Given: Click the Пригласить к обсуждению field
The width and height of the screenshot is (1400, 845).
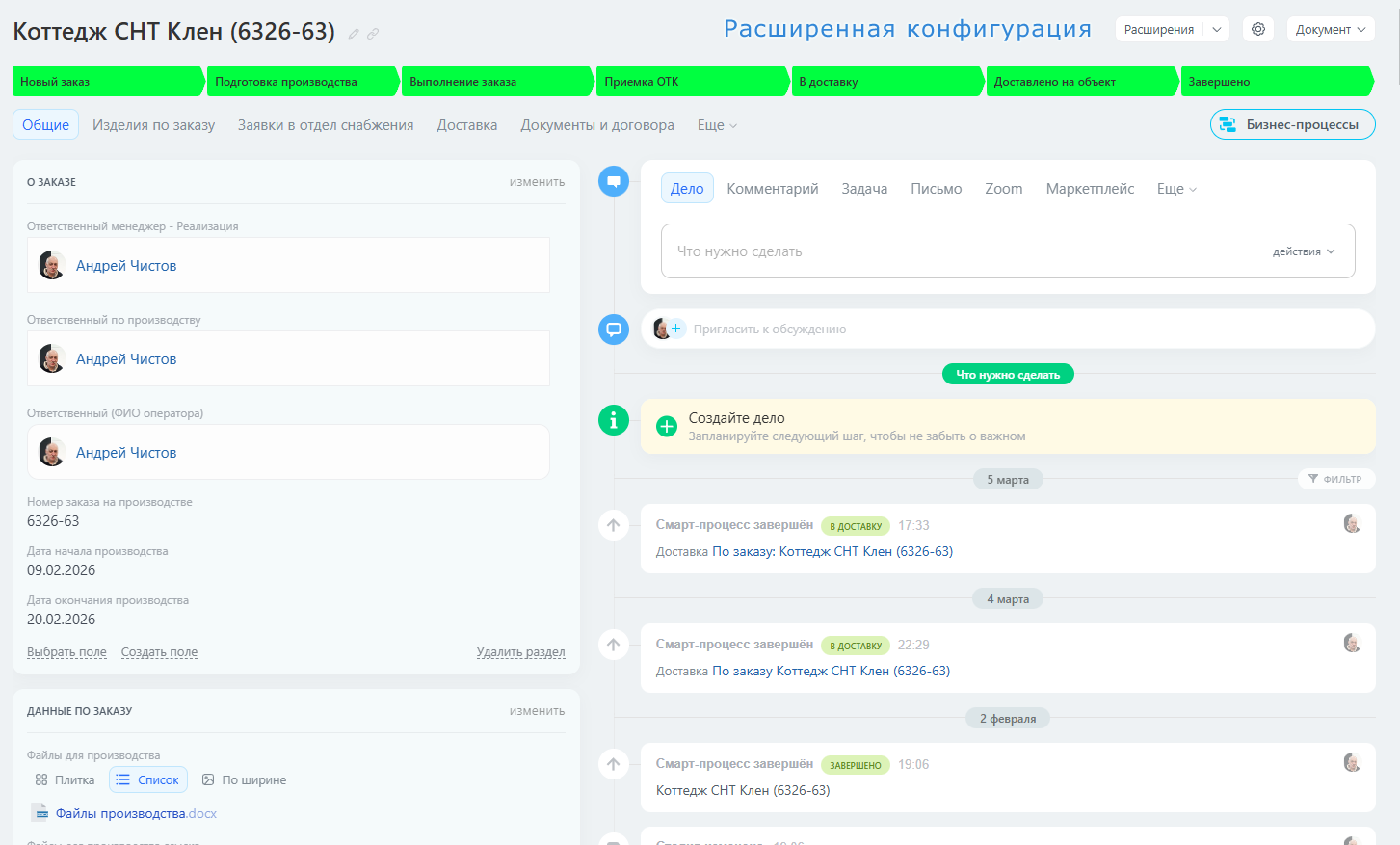Looking at the screenshot, I should [x=1008, y=329].
